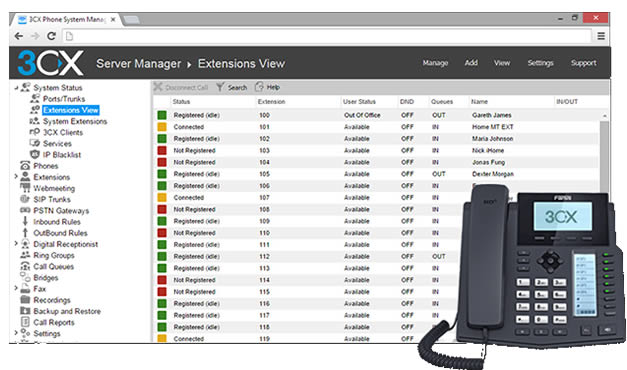The width and height of the screenshot is (627, 370).
Task: Select the 3CX Phone System browser tab
Action: [67, 19]
